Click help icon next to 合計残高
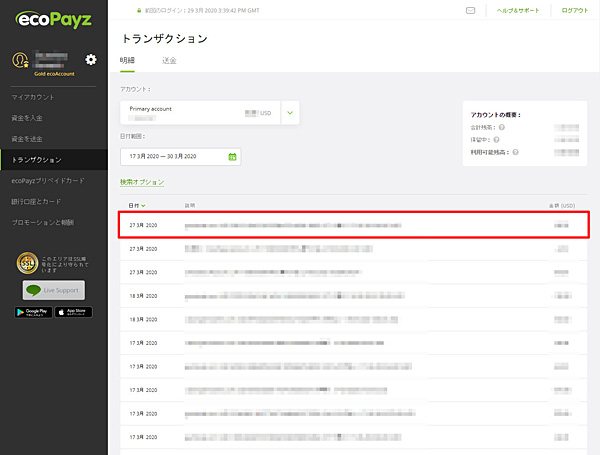 (x=502, y=127)
